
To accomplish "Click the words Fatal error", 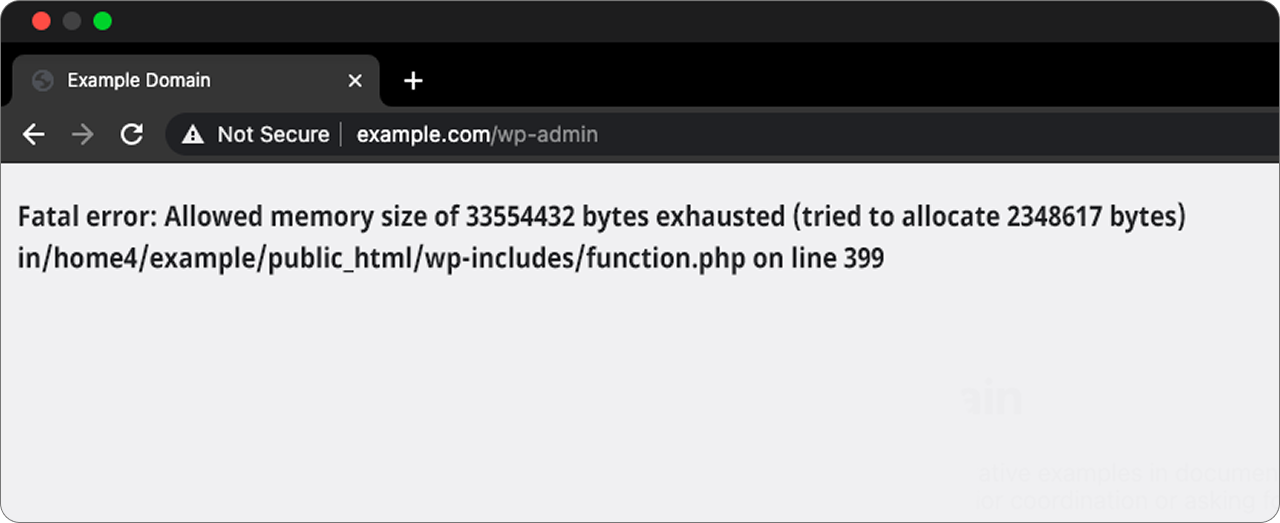I will click(88, 216).
